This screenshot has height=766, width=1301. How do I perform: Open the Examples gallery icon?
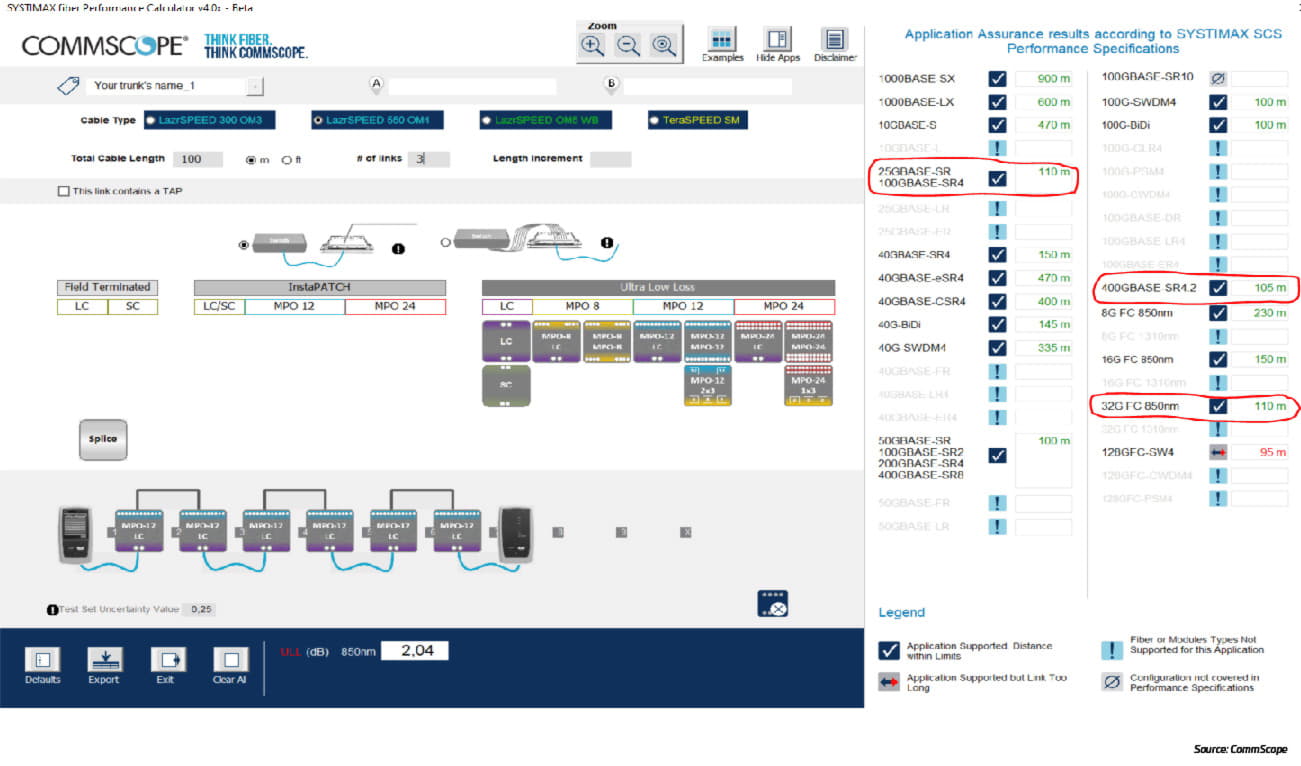(x=722, y=39)
